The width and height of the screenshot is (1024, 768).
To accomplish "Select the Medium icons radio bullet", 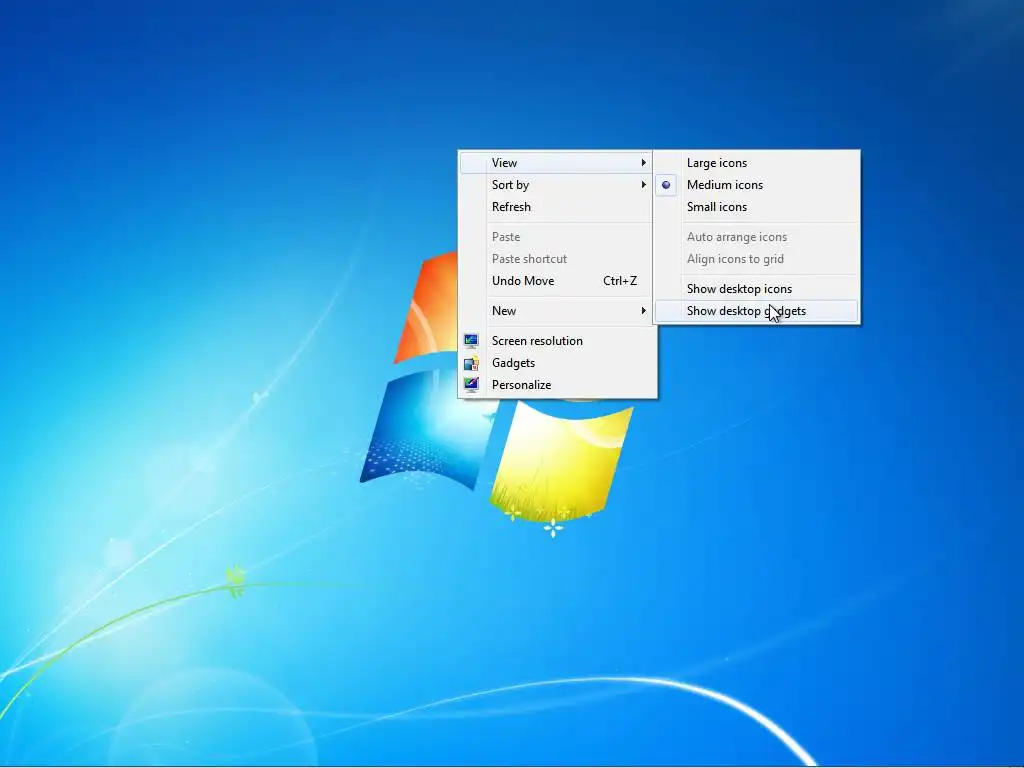I will click(x=665, y=185).
